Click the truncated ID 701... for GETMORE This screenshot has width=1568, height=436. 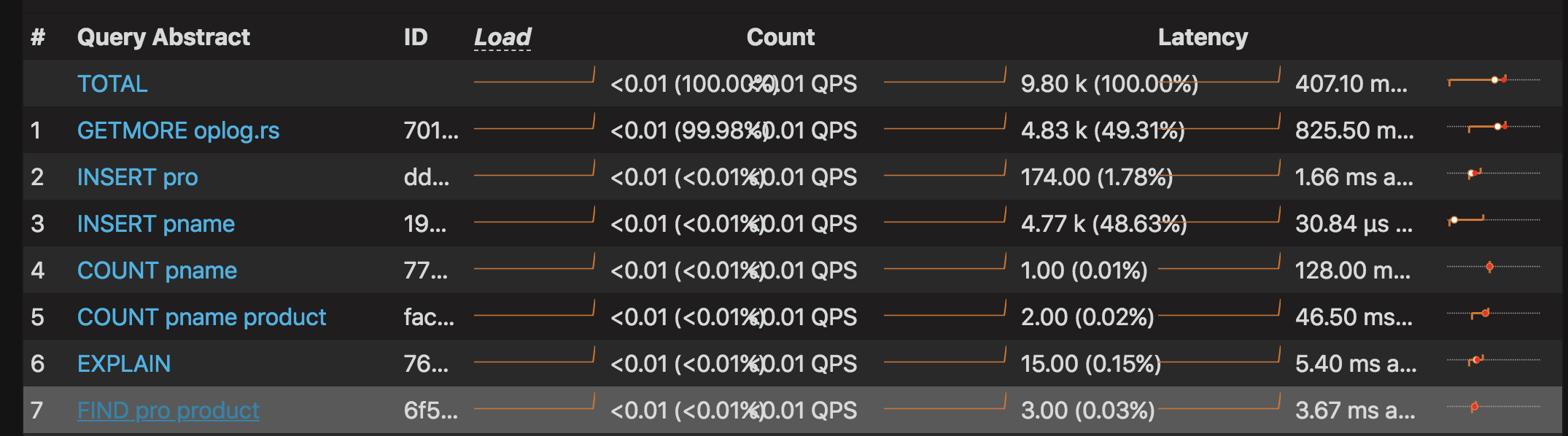[x=431, y=131]
